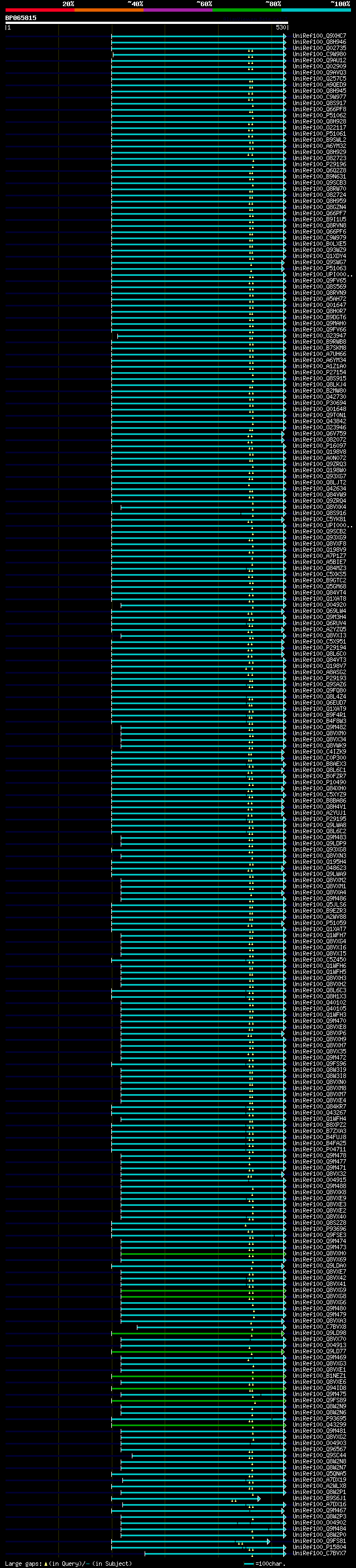Click the cyan ~100% identity legend segment
This screenshot has height=1568, width=356.
coord(316,10)
